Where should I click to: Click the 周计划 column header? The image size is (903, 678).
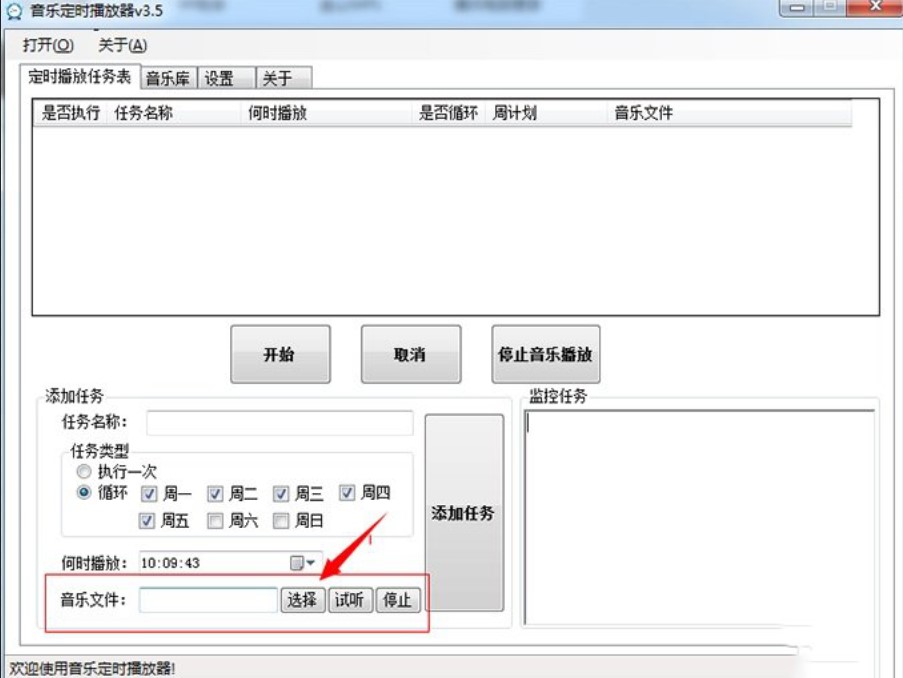547,113
